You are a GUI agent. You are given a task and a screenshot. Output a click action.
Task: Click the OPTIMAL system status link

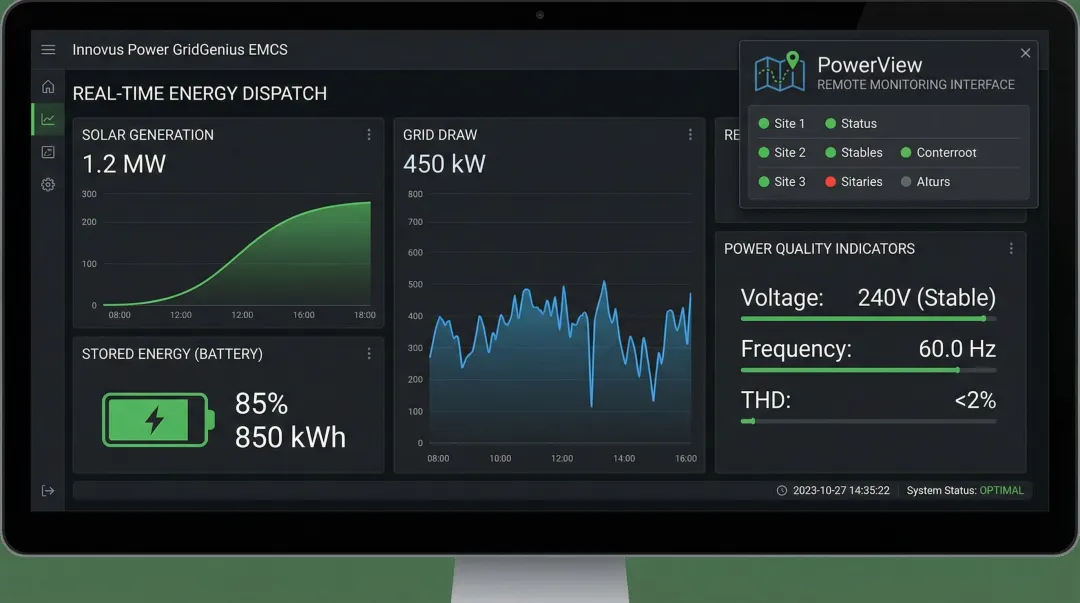pos(1001,491)
